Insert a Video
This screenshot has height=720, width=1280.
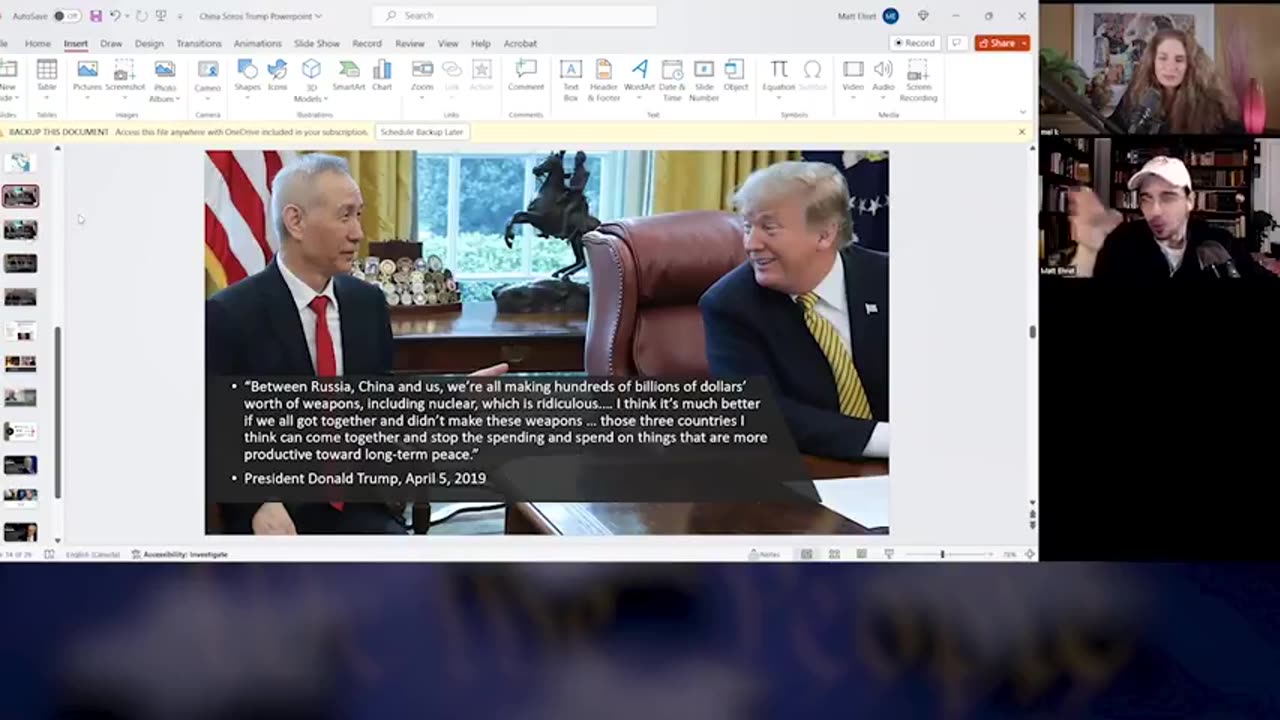[853, 77]
